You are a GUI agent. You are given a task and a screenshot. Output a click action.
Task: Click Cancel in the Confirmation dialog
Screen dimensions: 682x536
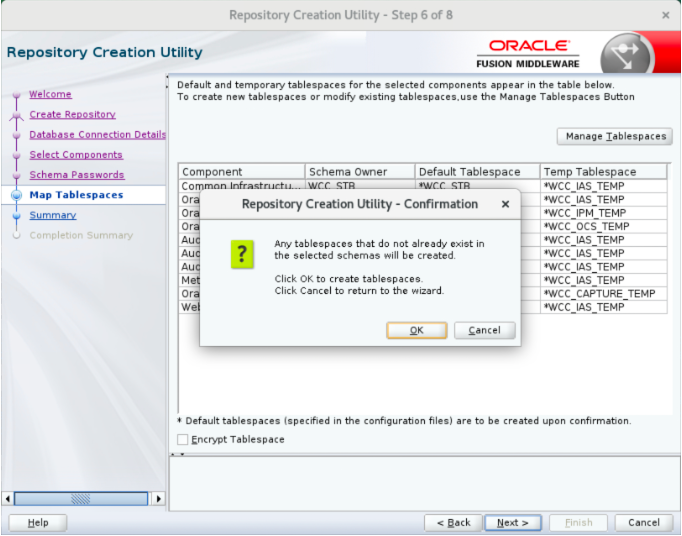coord(485,330)
